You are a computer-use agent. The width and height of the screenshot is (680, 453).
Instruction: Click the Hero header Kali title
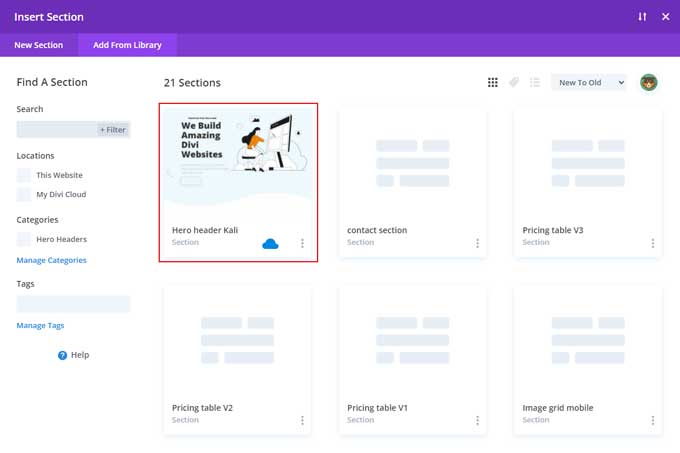(205, 230)
